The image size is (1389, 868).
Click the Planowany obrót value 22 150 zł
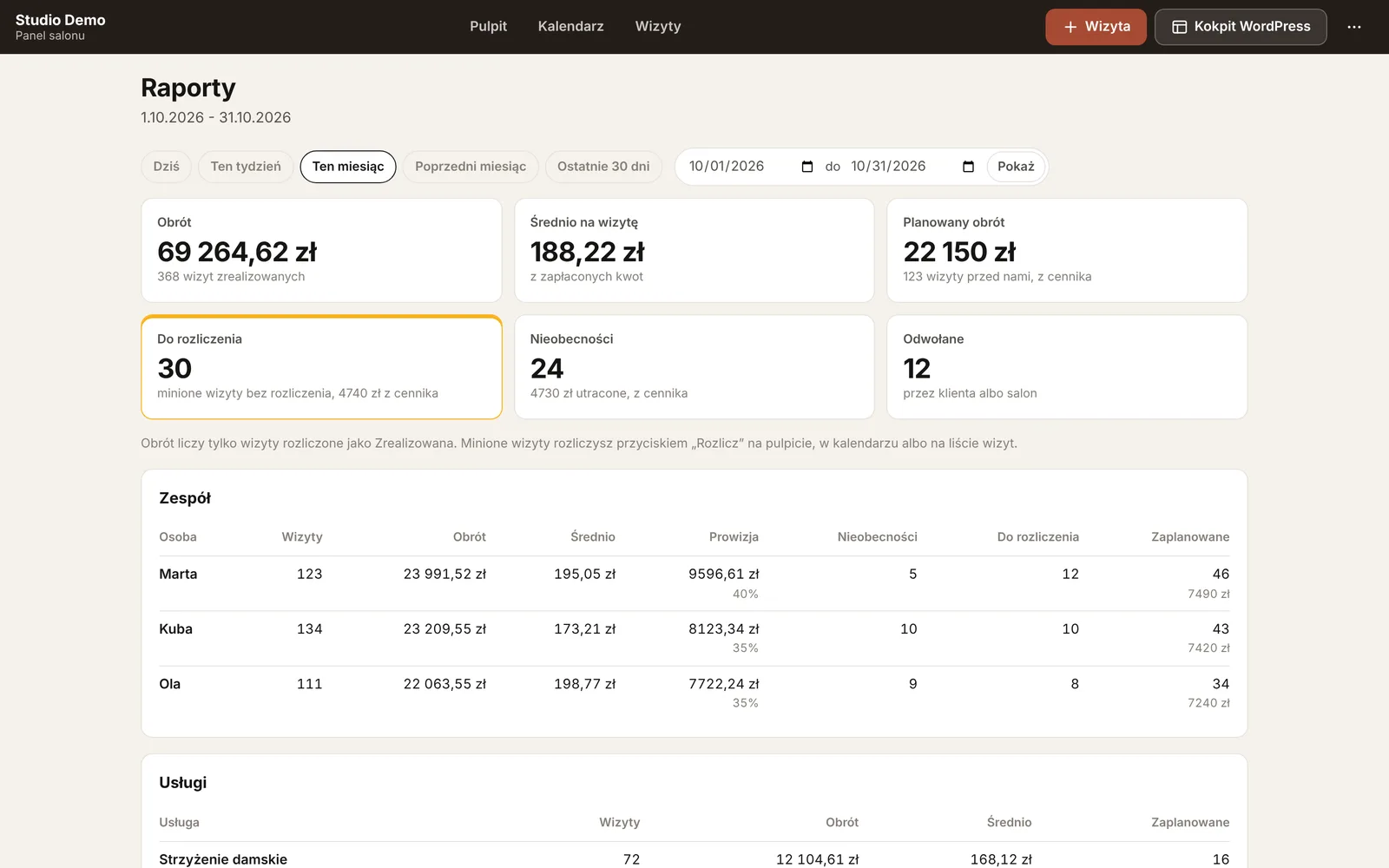point(959,252)
